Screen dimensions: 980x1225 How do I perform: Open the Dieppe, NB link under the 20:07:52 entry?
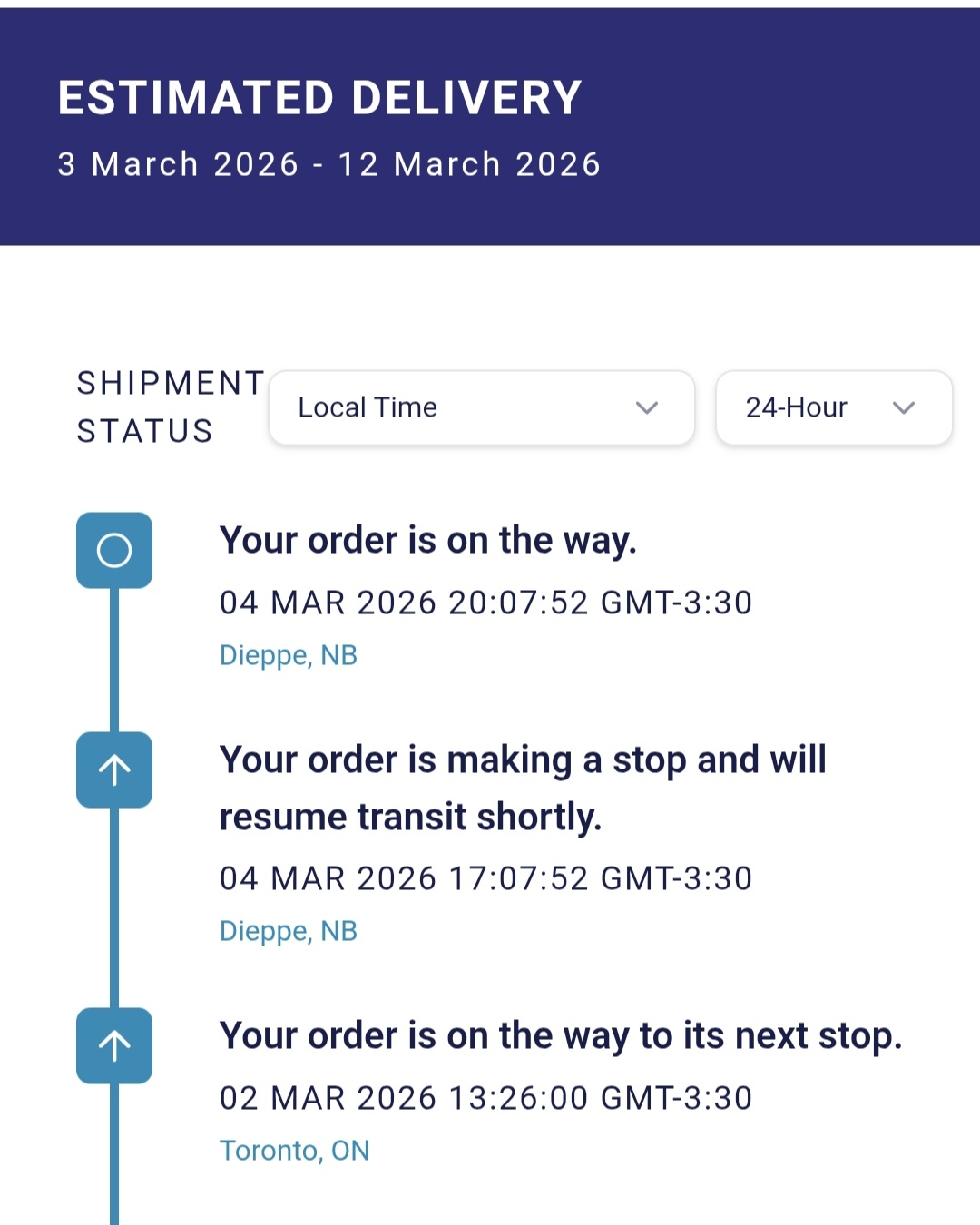point(289,655)
